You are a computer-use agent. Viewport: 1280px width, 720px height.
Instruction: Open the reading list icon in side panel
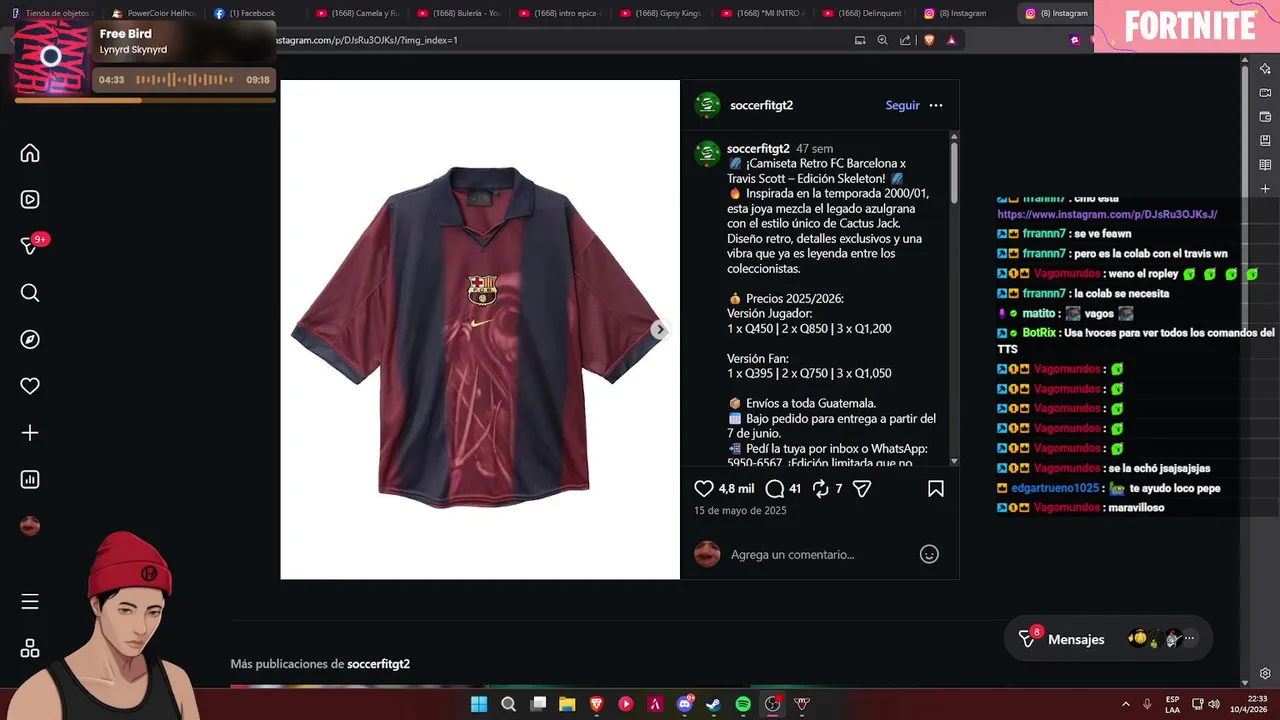[1265, 165]
